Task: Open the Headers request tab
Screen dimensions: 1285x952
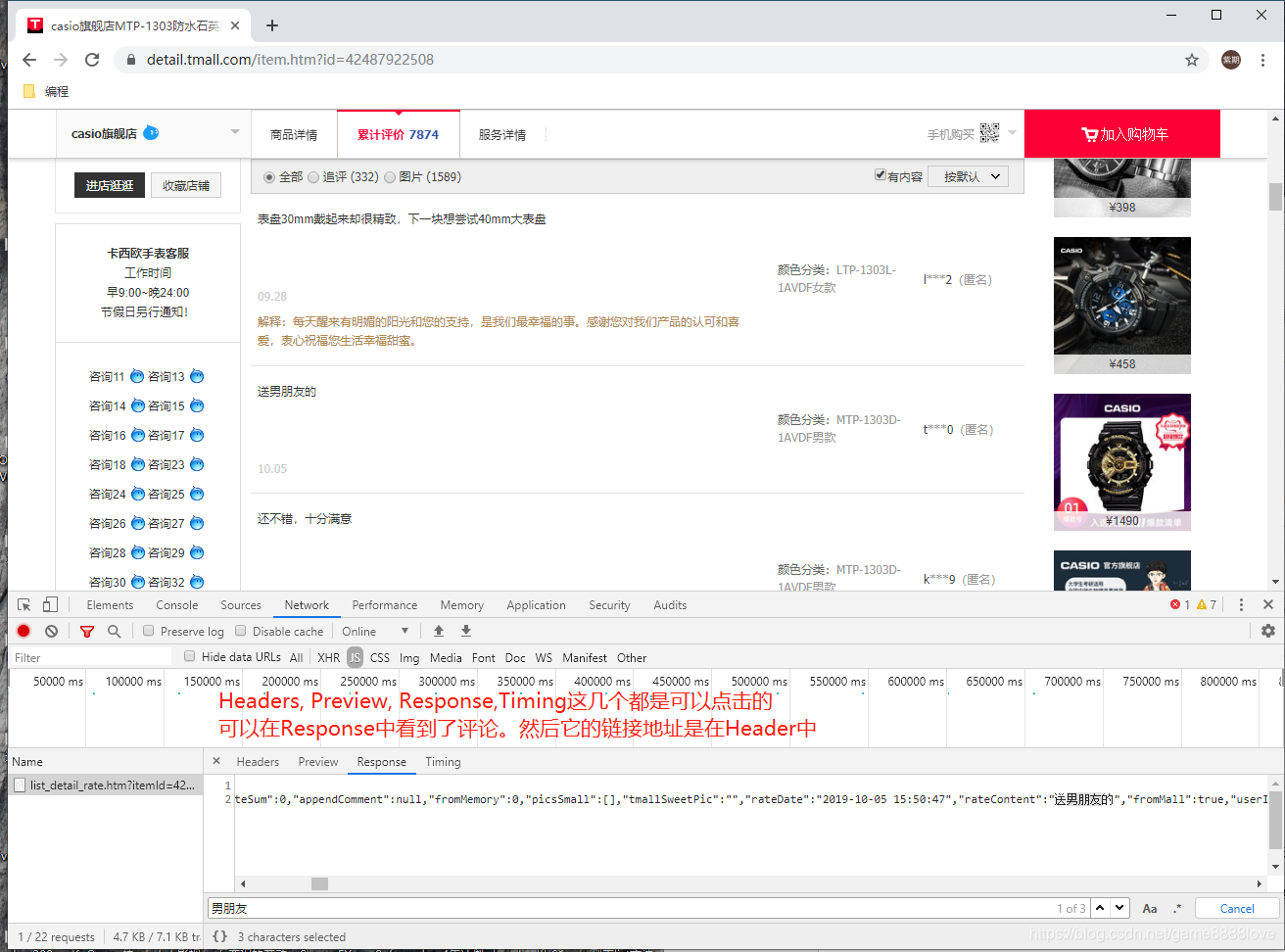Action: click(258, 762)
